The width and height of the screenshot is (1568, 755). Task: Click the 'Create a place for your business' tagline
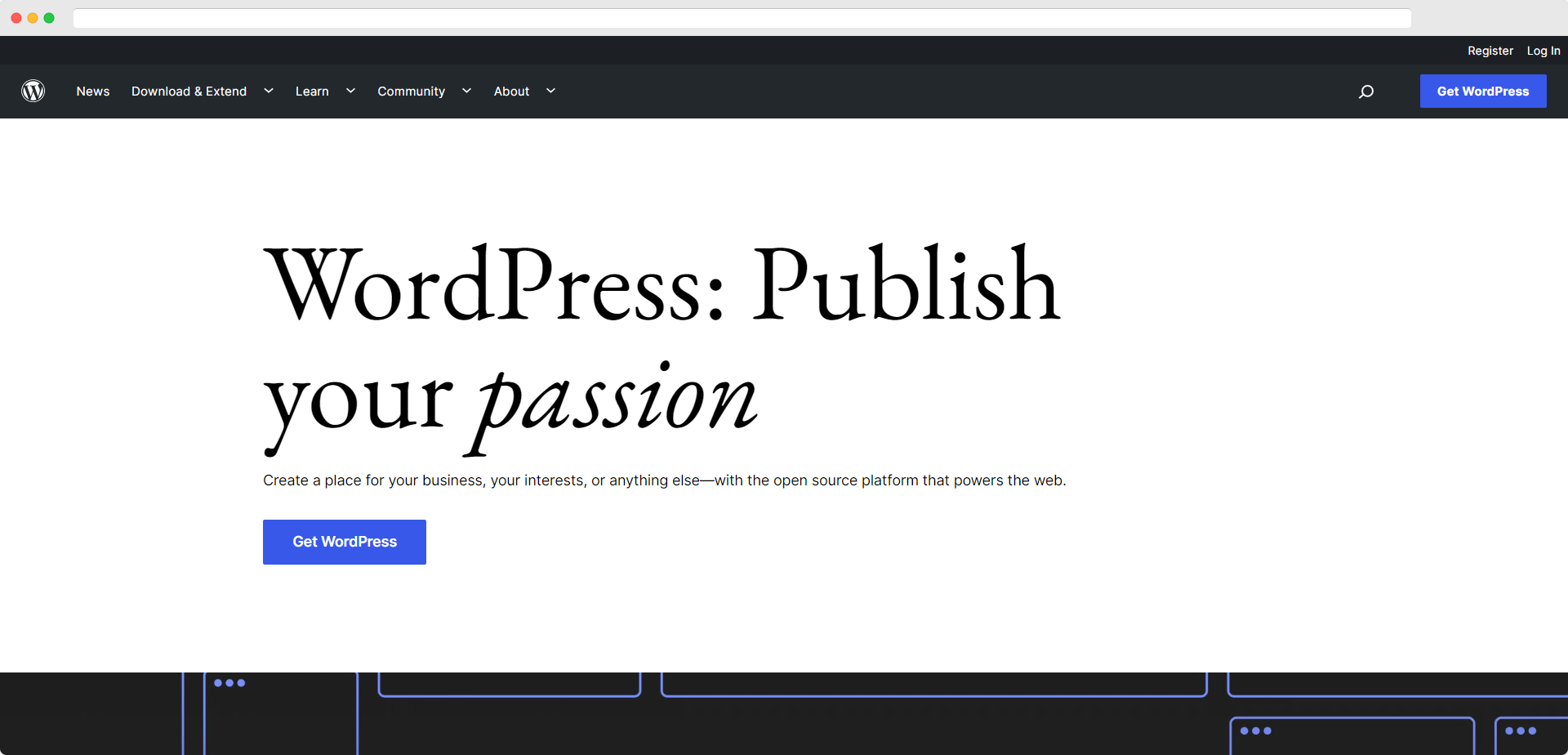point(665,480)
